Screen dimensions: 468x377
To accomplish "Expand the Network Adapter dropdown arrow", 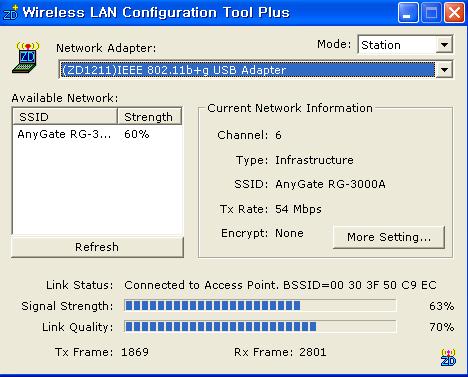I will [x=444, y=70].
